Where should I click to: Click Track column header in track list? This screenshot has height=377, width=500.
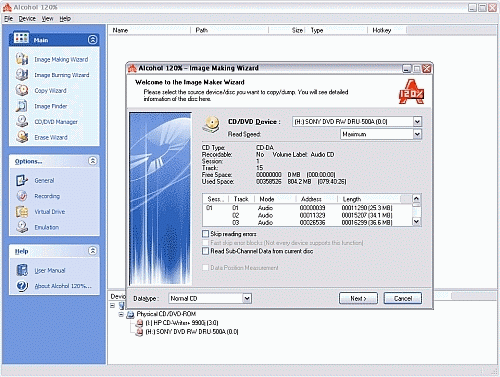(x=241, y=199)
